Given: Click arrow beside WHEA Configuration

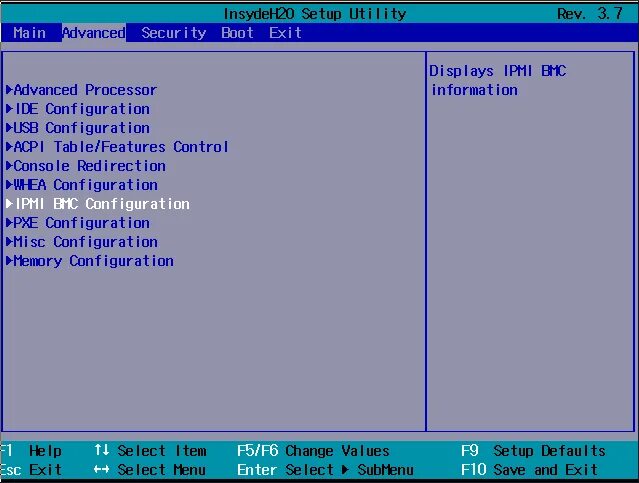Looking at the screenshot, I should tap(9, 185).
